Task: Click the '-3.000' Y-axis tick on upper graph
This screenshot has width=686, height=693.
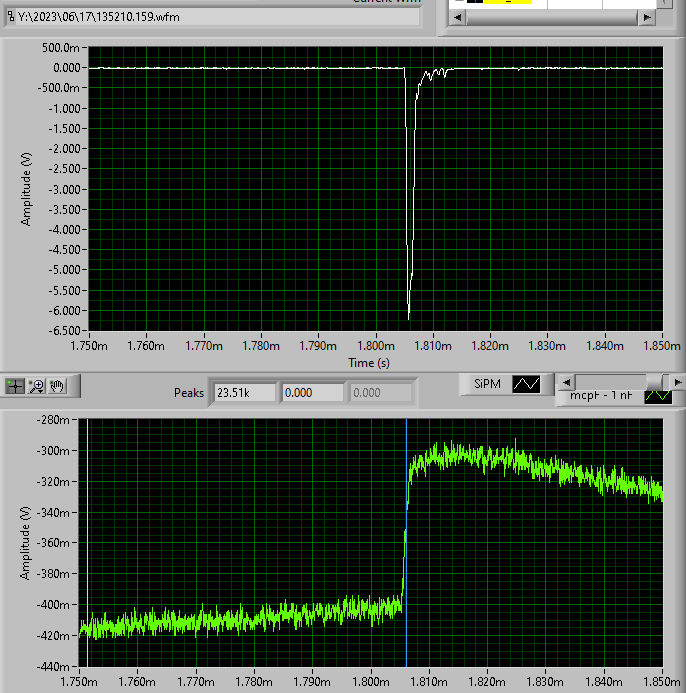Action: point(65,189)
